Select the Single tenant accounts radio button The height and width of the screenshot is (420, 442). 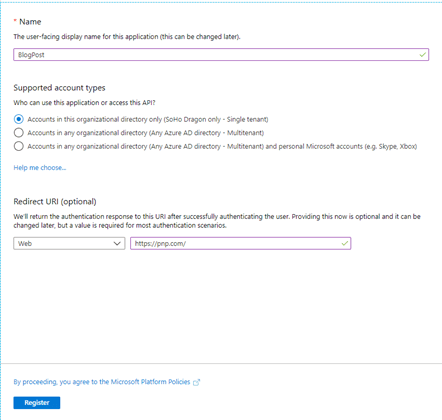tap(19, 119)
